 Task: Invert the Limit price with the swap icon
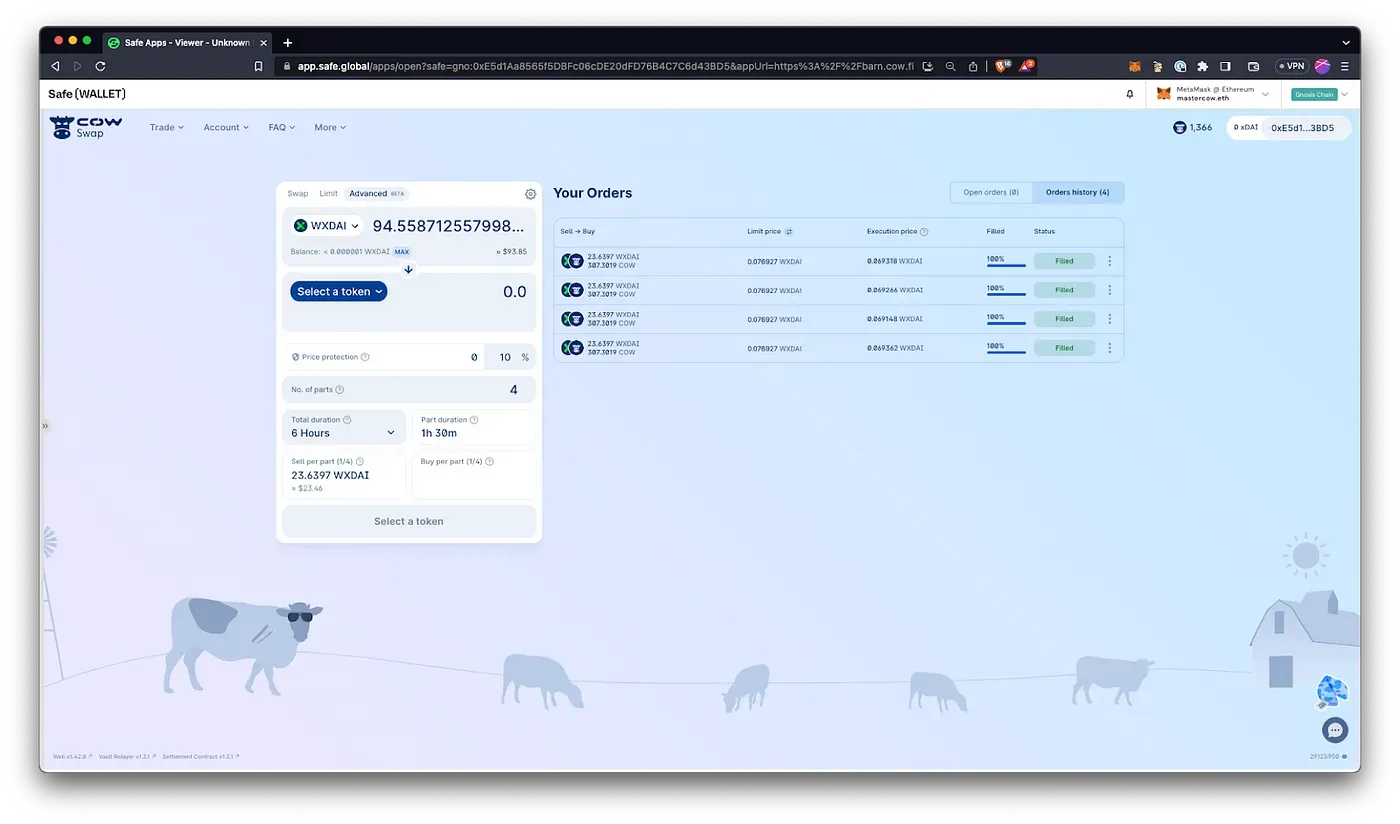pyautogui.click(x=788, y=231)
